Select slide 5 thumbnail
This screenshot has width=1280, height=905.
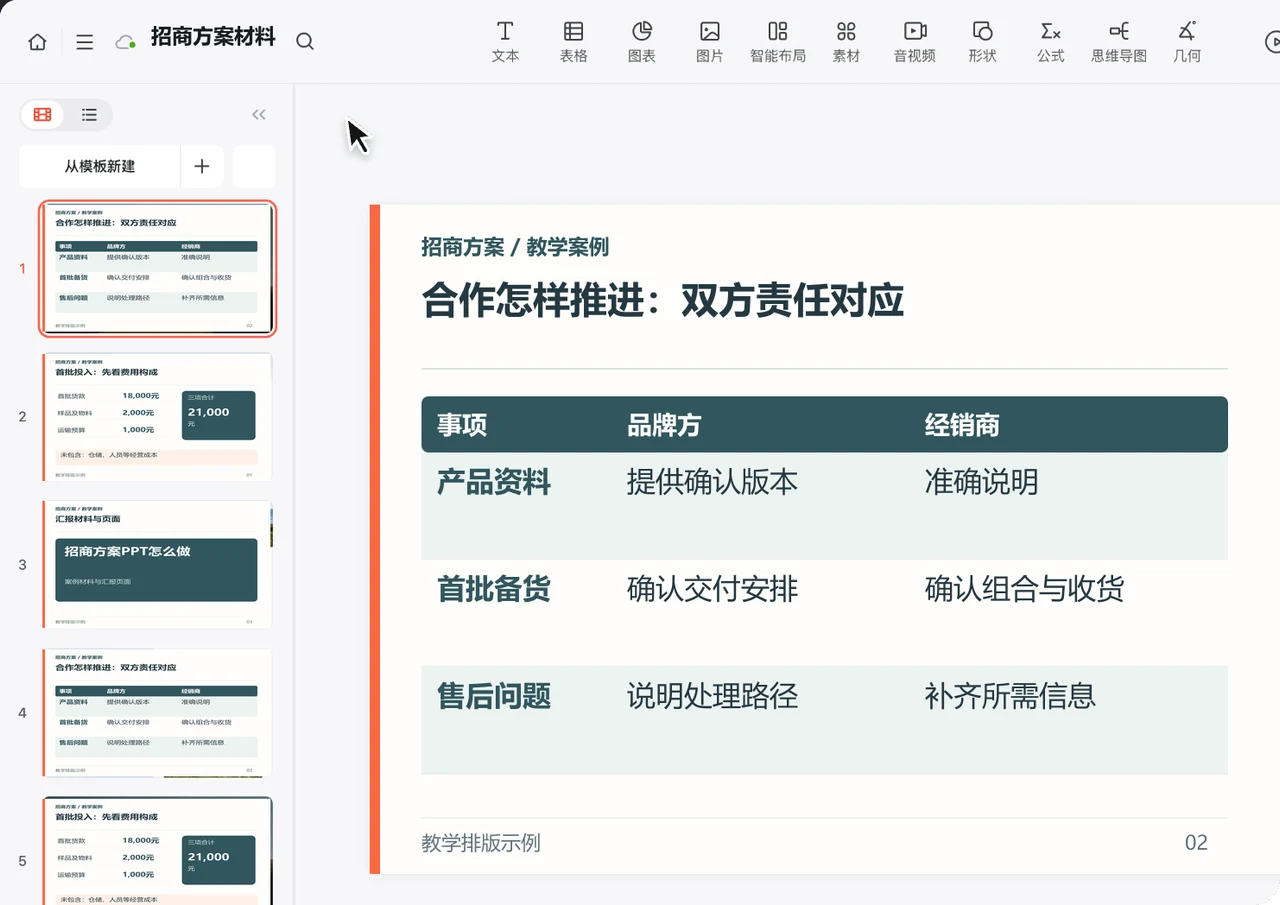[x=158, y=851]
